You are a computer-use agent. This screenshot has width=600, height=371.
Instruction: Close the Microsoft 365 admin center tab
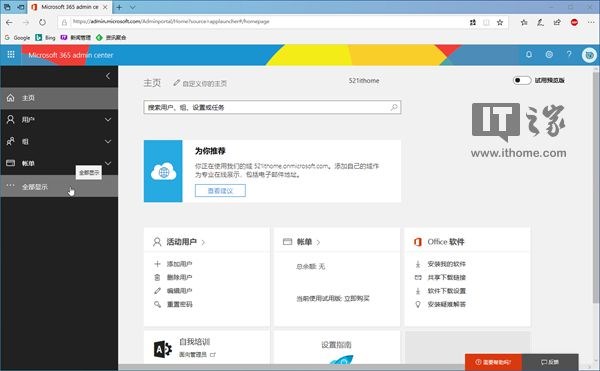click(x=105, y=7)
